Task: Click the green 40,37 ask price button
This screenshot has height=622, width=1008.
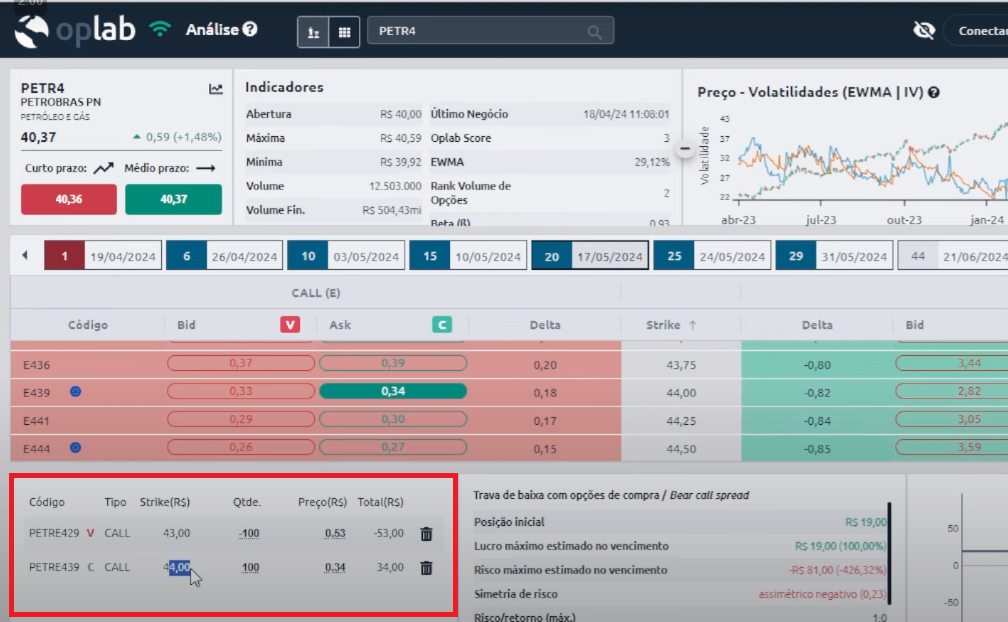Action: point(173,200)
